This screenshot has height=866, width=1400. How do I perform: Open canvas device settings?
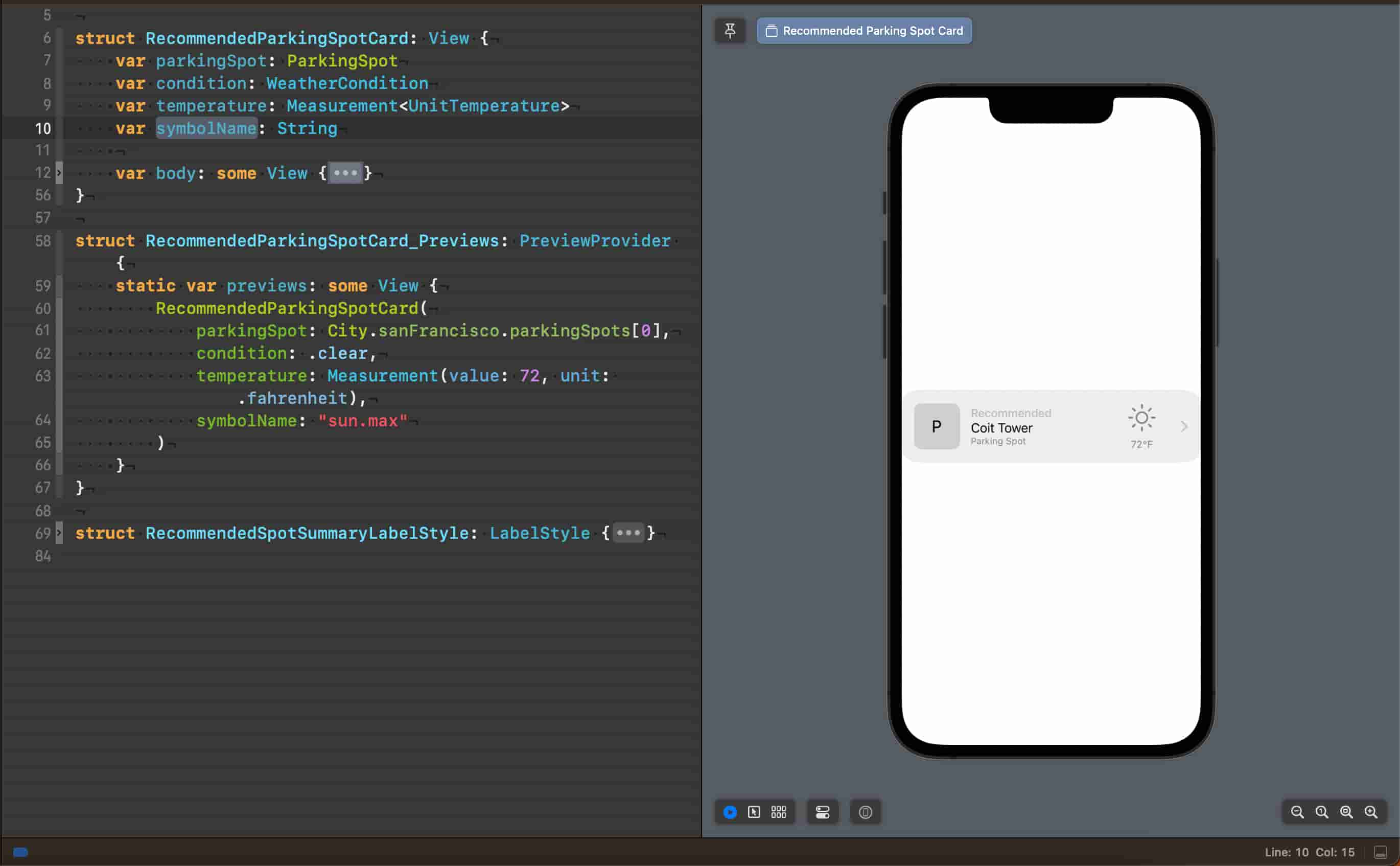click(x=823, y=812)
